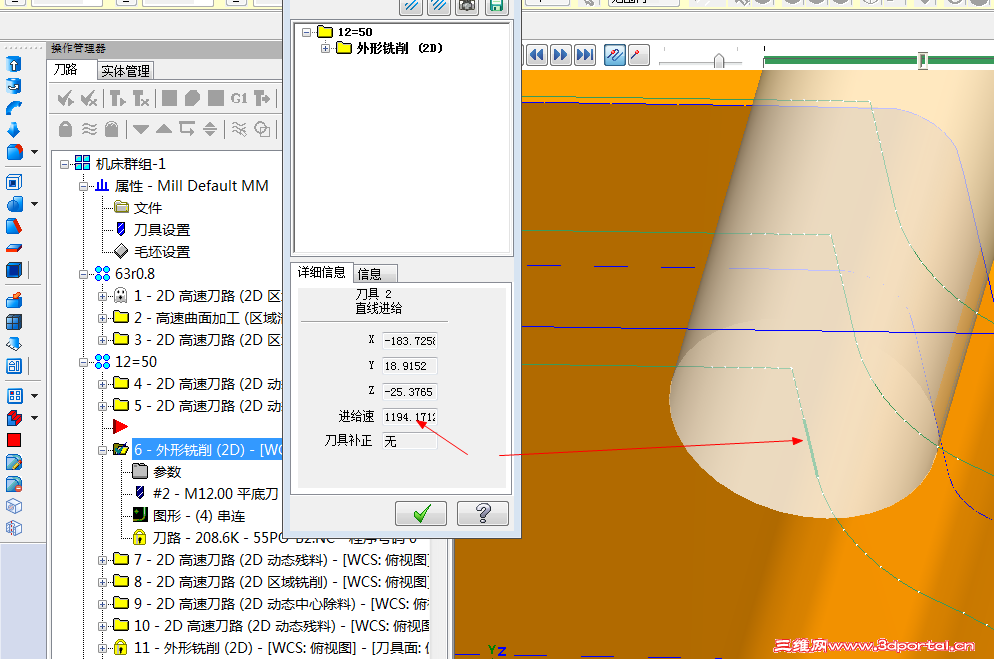Expand operation 2 - 高速曲面加工
The image size is (994, 659).
coord(102,318)
